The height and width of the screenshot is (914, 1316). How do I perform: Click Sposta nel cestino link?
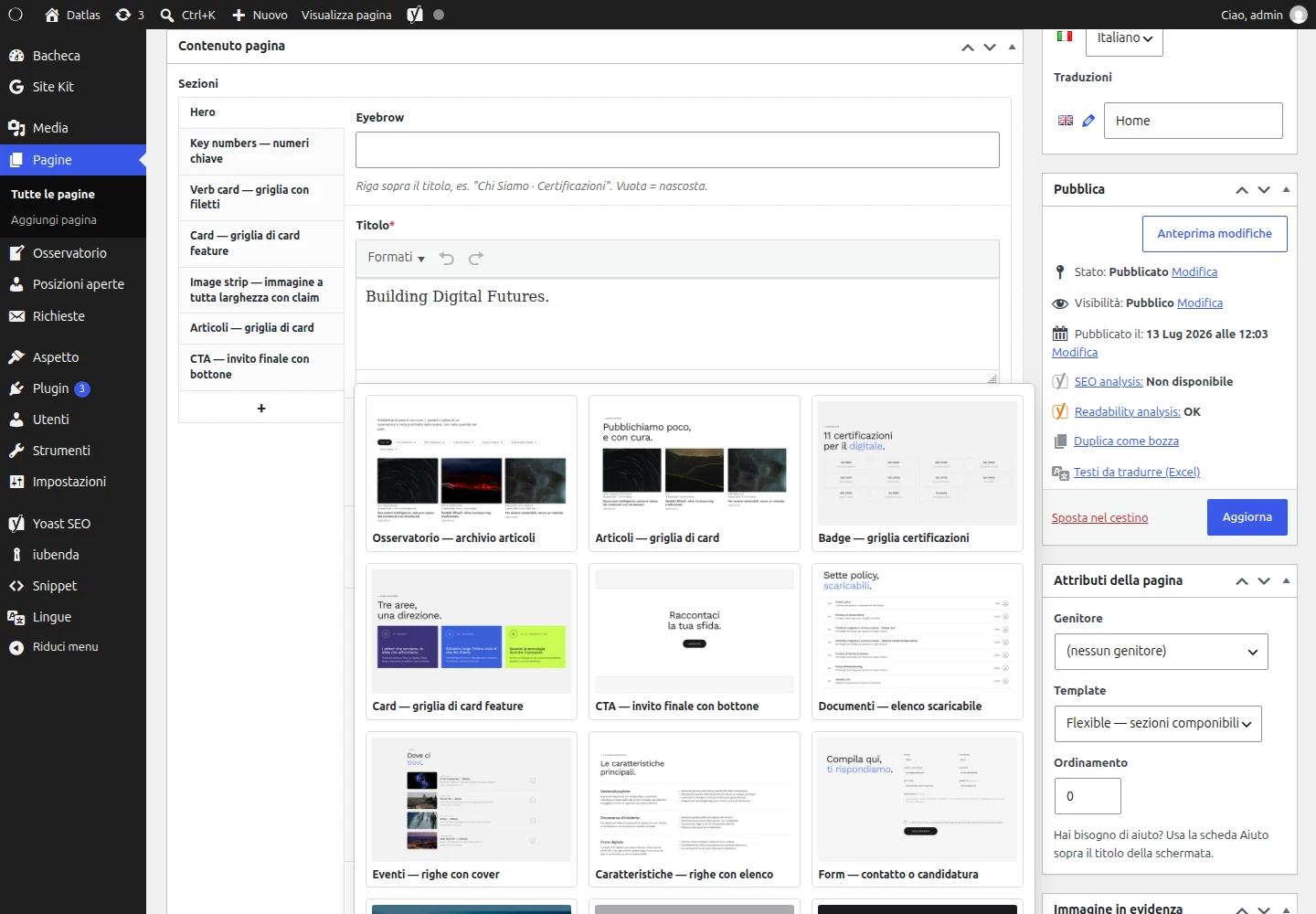(x=1099, y=518)
